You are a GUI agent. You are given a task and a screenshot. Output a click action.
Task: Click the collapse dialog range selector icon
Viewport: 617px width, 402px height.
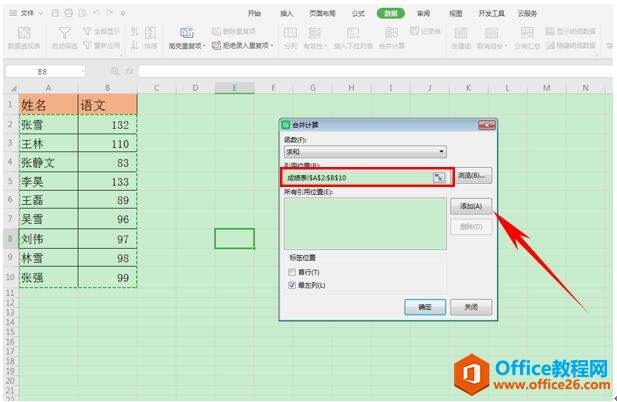(x=439, y=177)
